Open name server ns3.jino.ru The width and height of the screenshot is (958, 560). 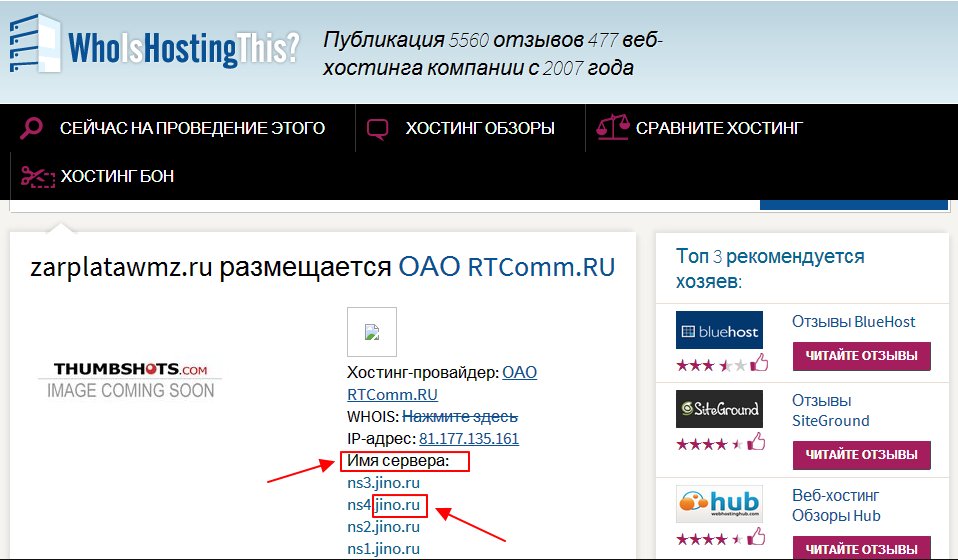click(x=383, y=483)
